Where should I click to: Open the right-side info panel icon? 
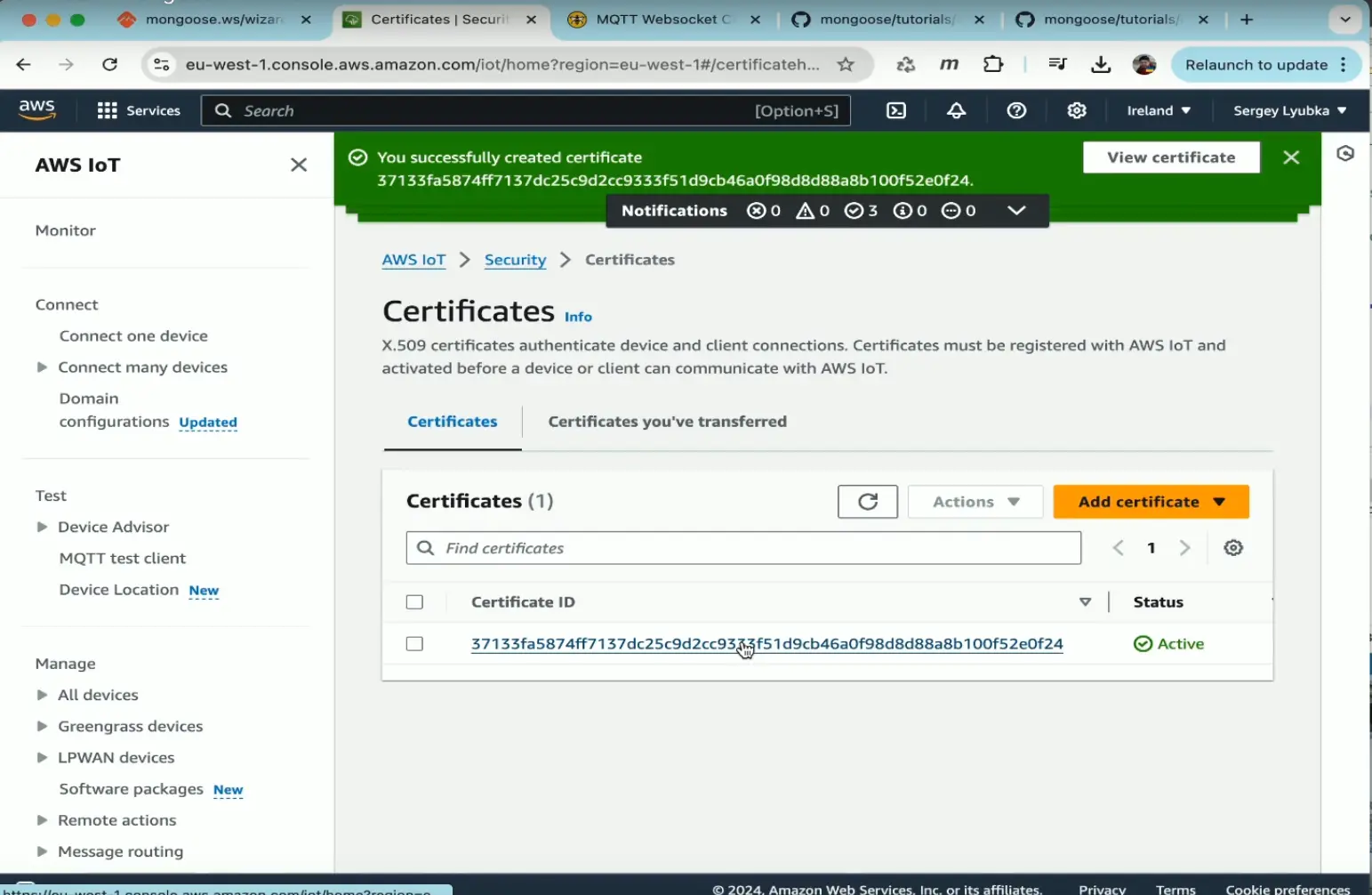pyautogui.click(x=1345, y=154)
